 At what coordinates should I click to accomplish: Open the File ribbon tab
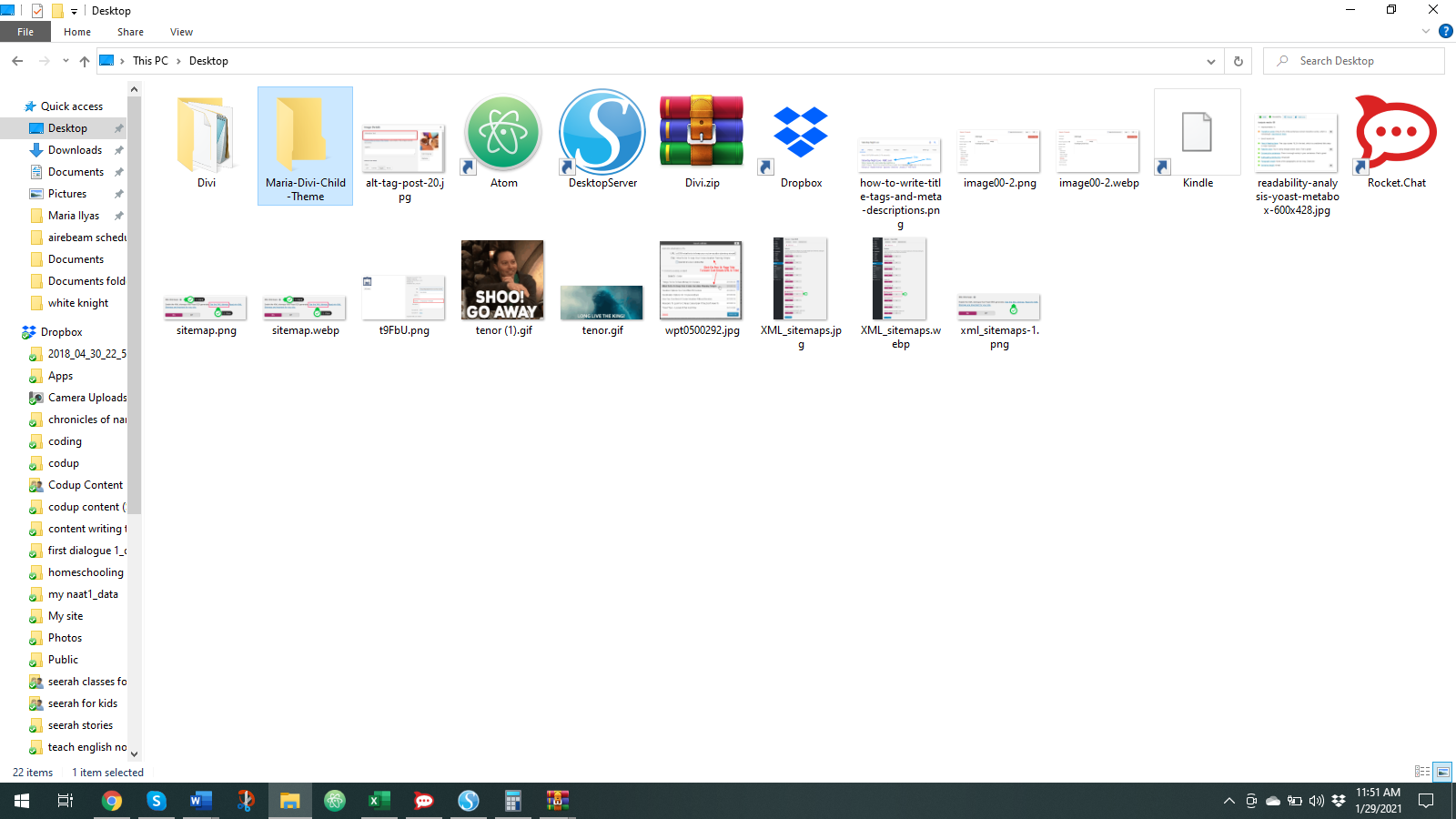25,32
